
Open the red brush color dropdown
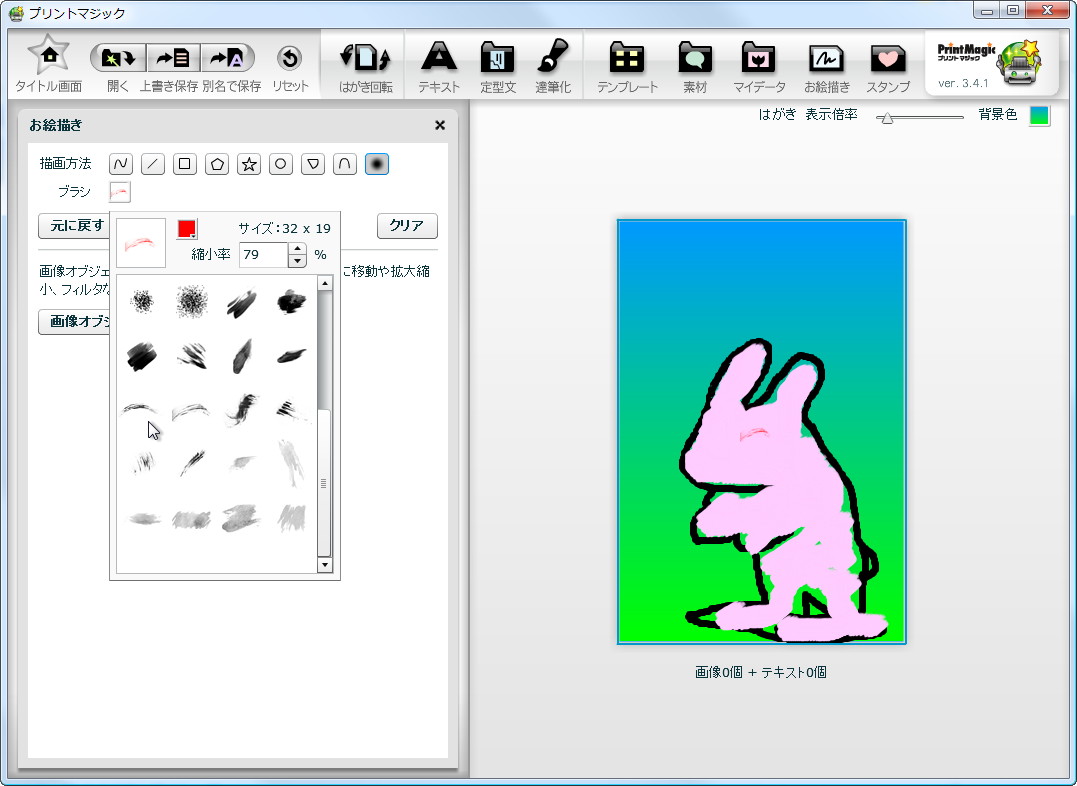pos(187,229)
